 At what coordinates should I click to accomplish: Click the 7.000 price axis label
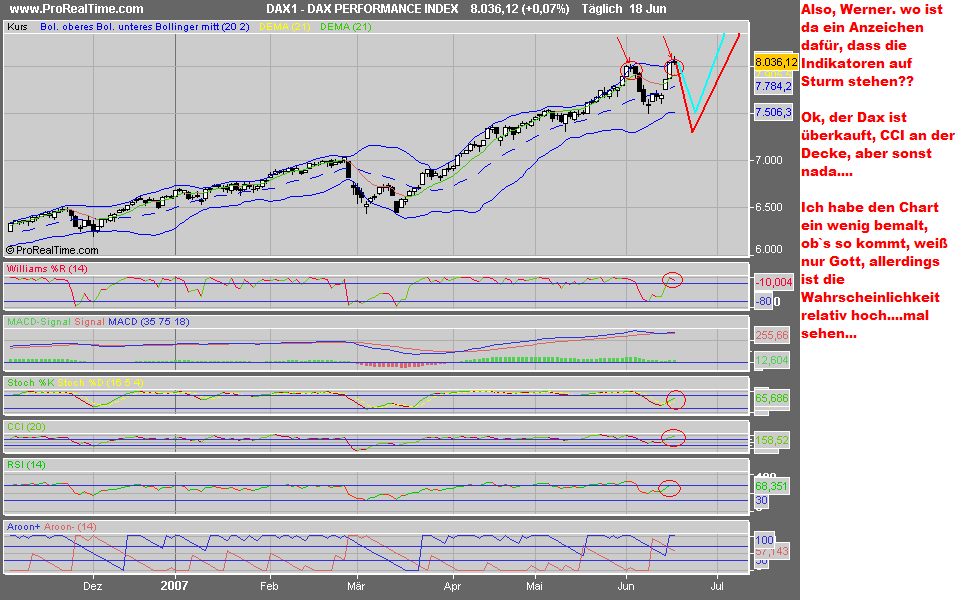point(768,160)
